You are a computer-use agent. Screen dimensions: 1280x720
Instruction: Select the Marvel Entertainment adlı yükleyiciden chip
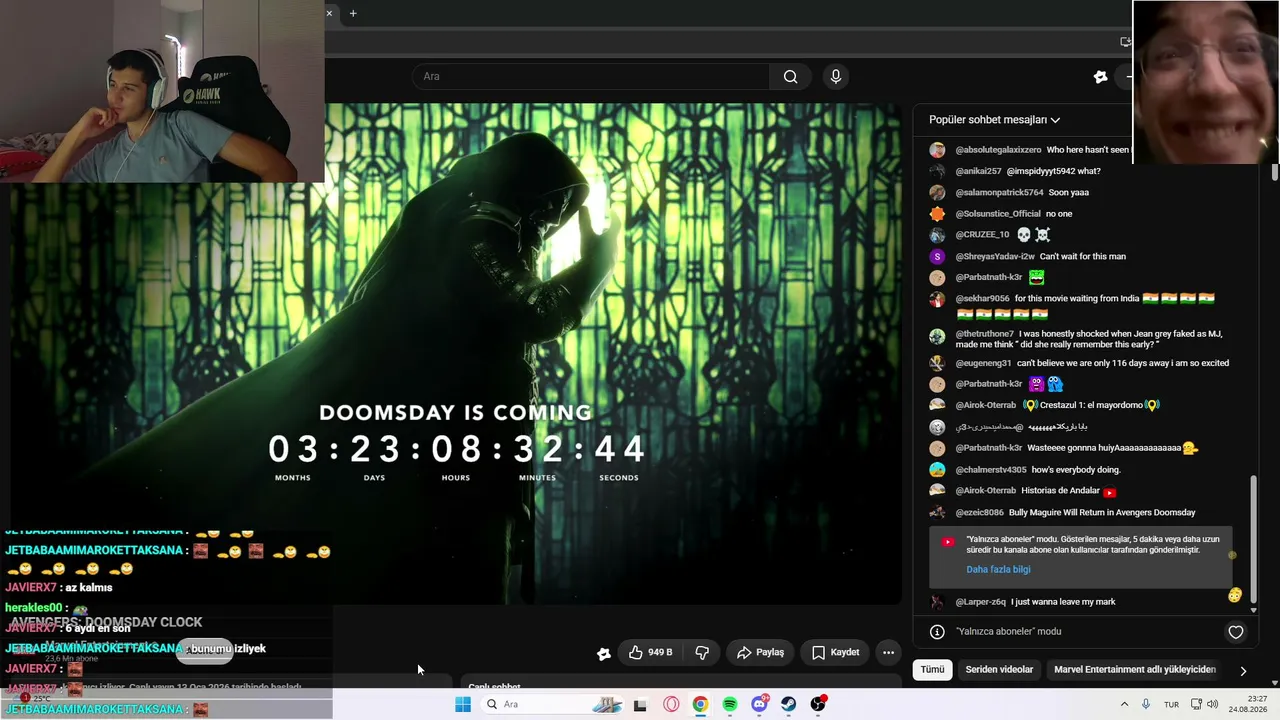pos(1135,670)
